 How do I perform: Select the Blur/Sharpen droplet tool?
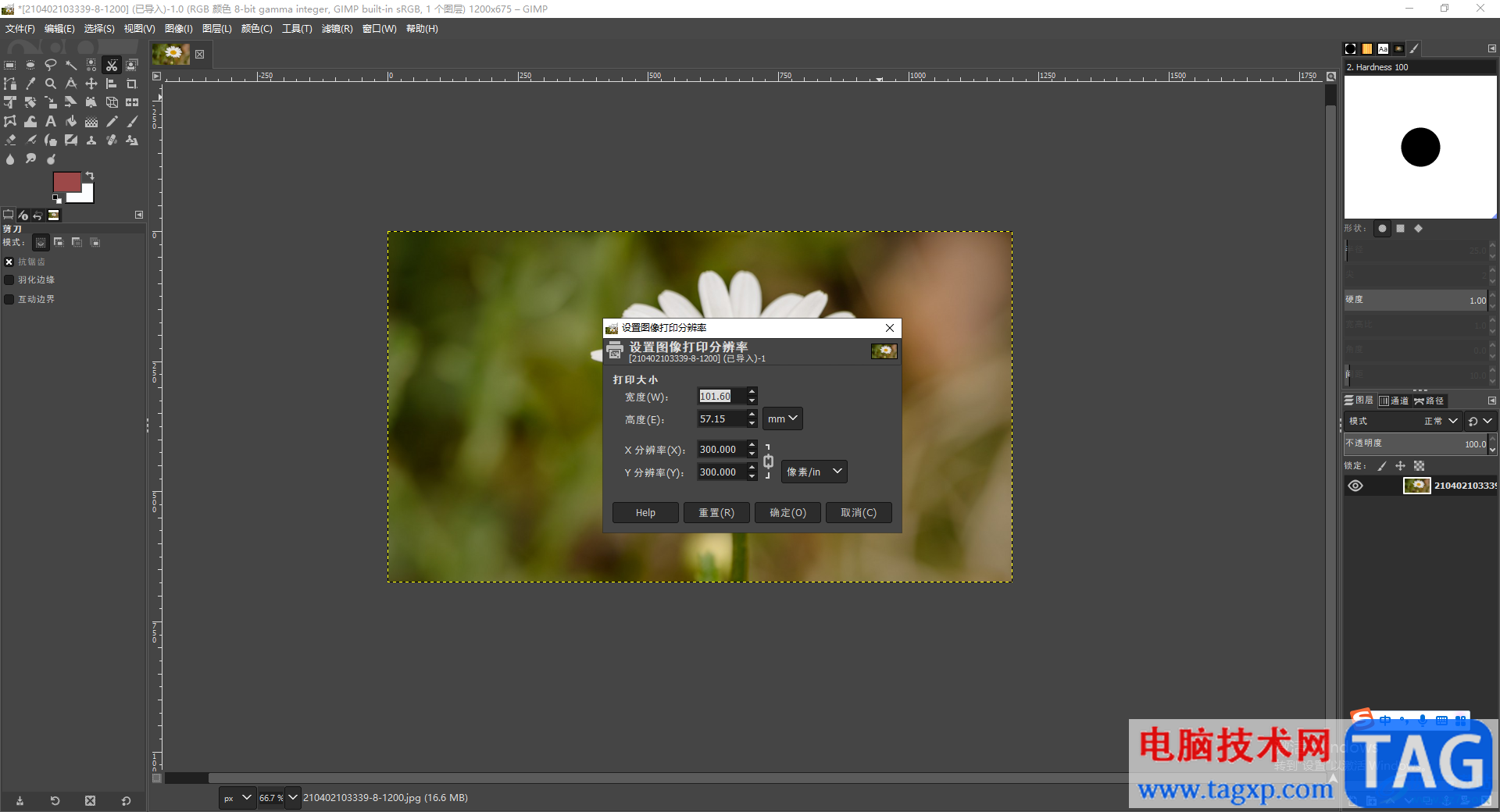[x=10, y=158]
